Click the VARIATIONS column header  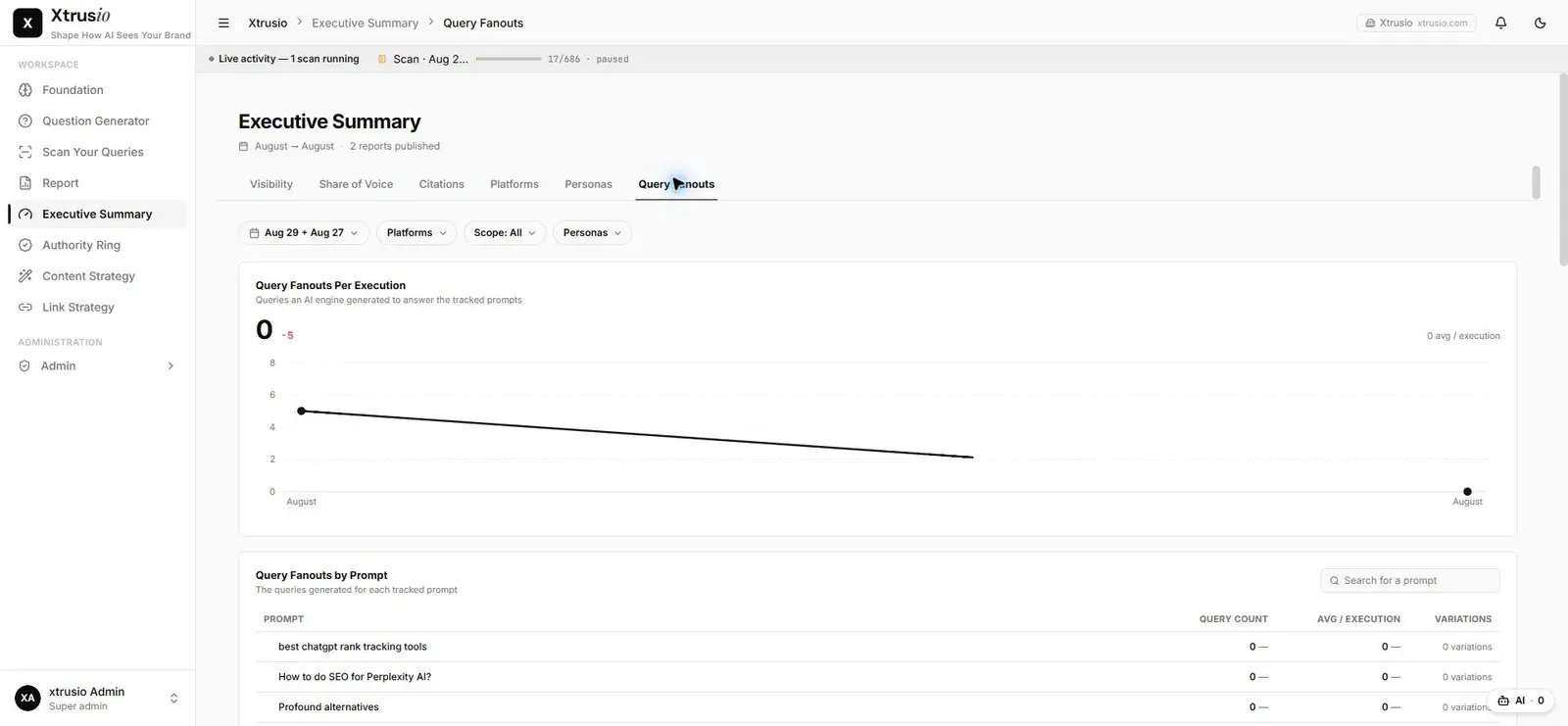pyautogui.click(x=1463, y=619)
